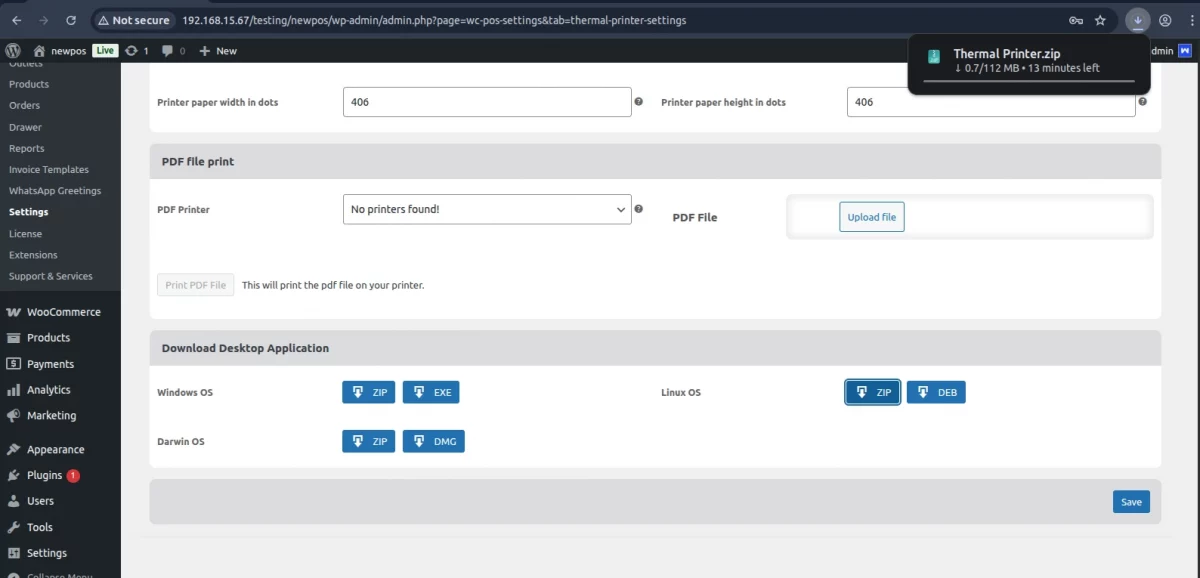This screenshot has width=1200, height=578.
Task: Open the browser profile icon
Action: [x=1165, y=20]
